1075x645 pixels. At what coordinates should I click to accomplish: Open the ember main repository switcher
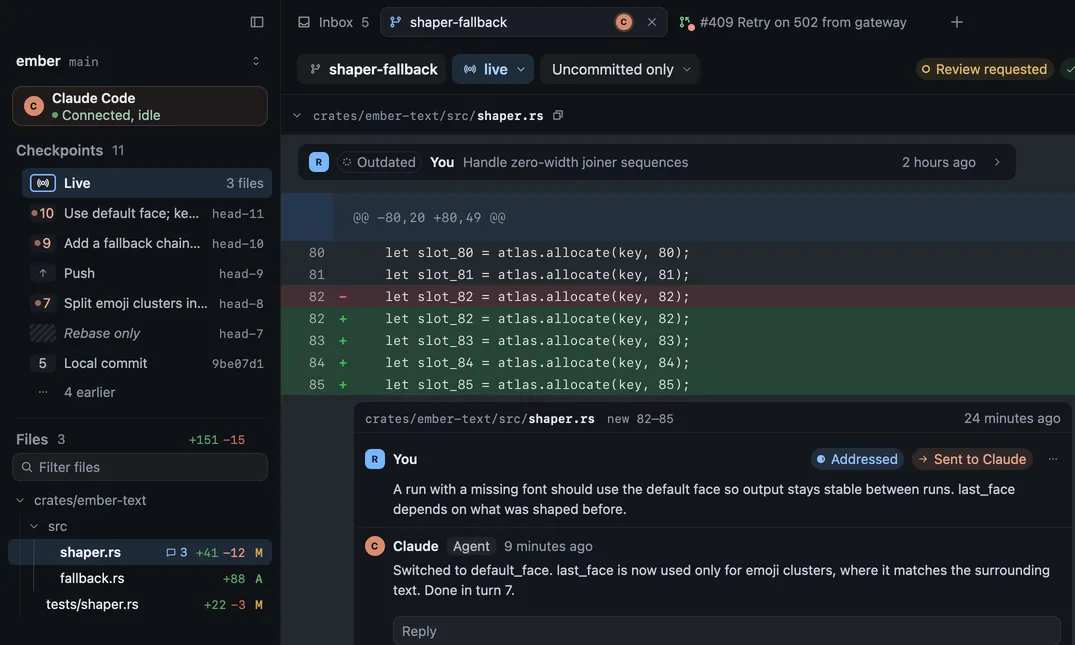139,61
